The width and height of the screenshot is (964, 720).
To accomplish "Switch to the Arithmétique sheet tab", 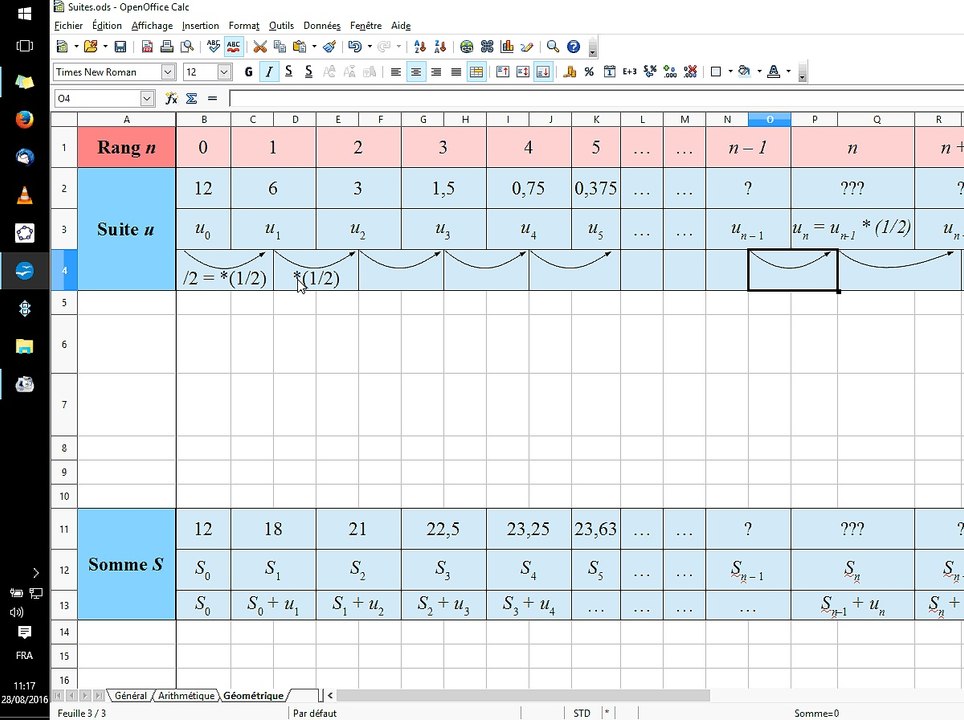I will pyautogui.click(x=186, y=695).
